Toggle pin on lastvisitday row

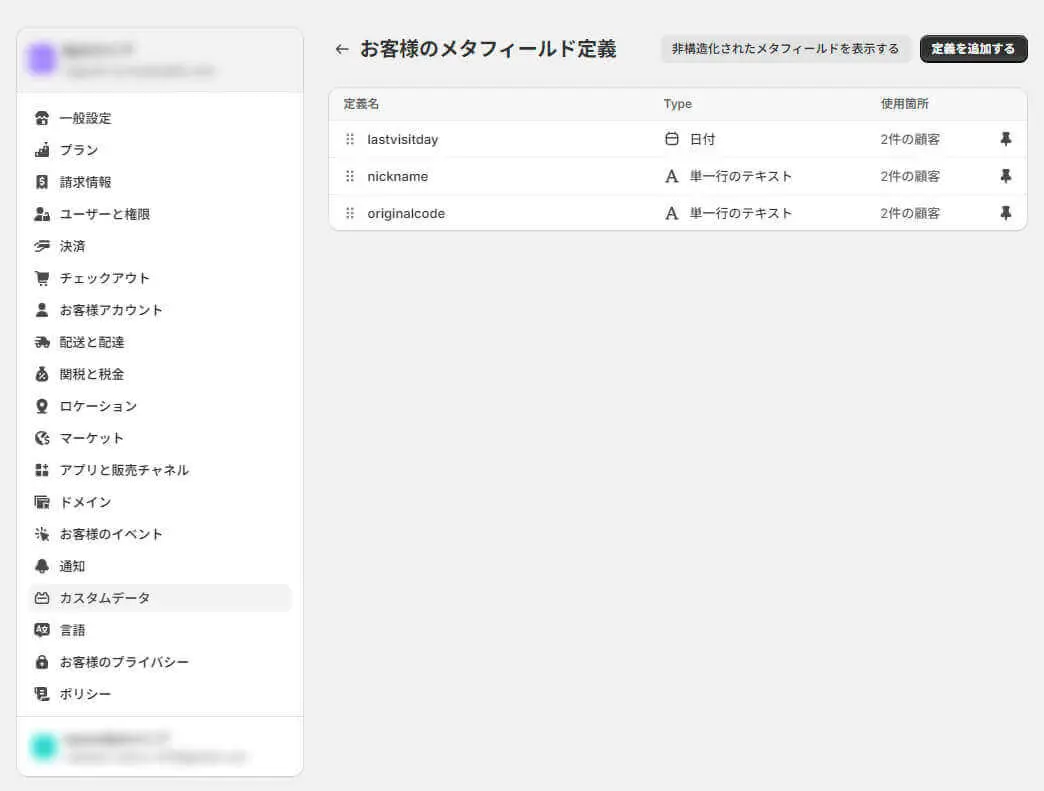tap(1005, 139)
